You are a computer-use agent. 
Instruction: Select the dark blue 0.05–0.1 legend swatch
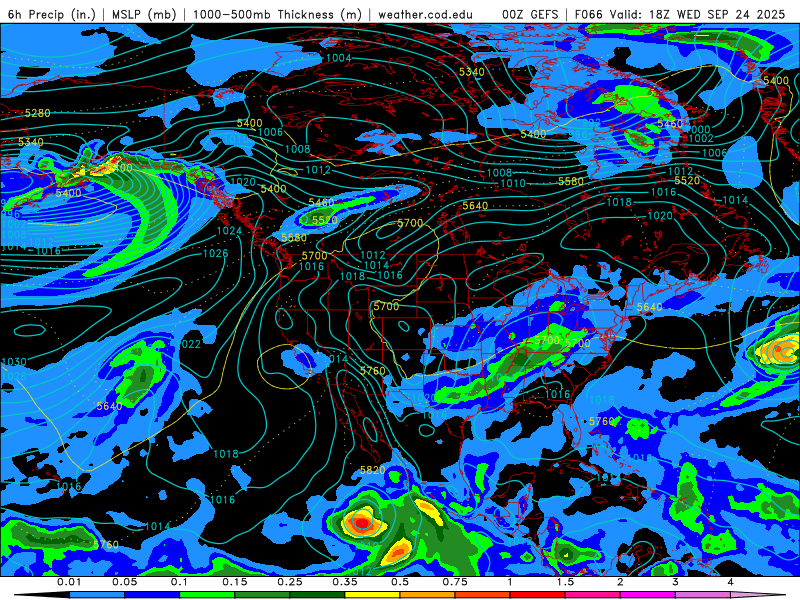coord(152,595)
